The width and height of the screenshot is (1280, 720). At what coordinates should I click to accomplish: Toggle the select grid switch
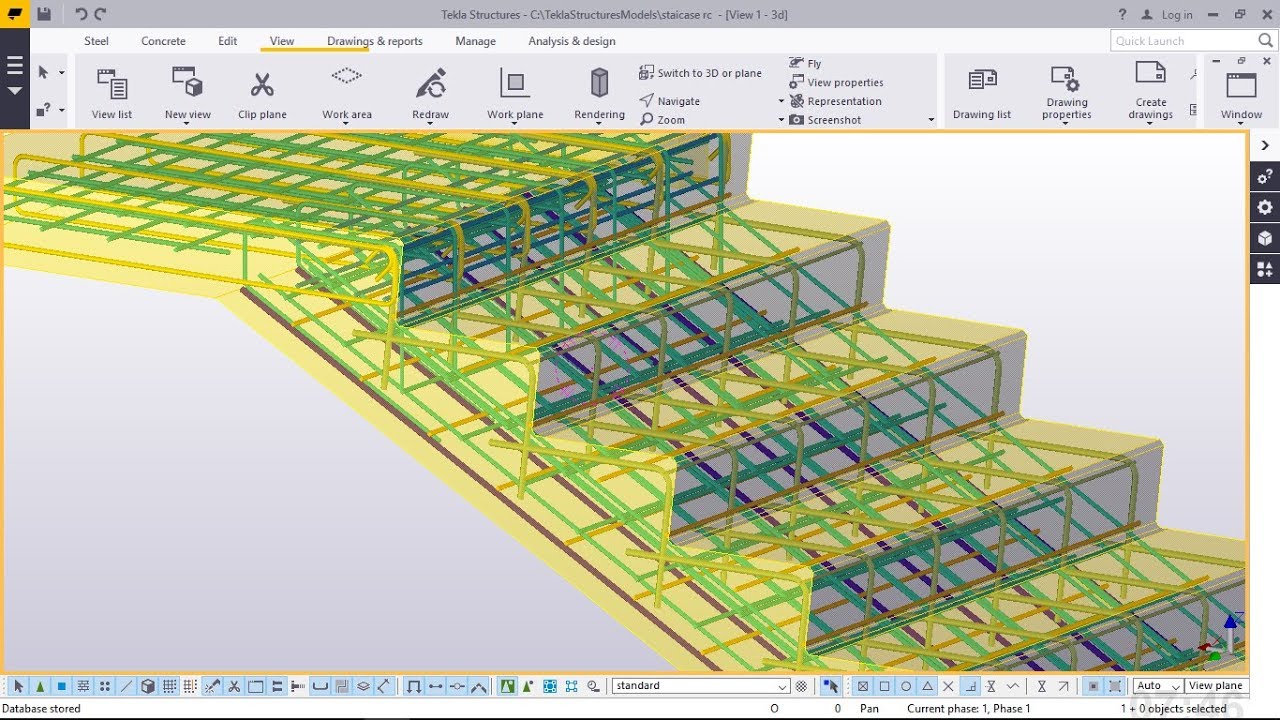tap(169, 686)
